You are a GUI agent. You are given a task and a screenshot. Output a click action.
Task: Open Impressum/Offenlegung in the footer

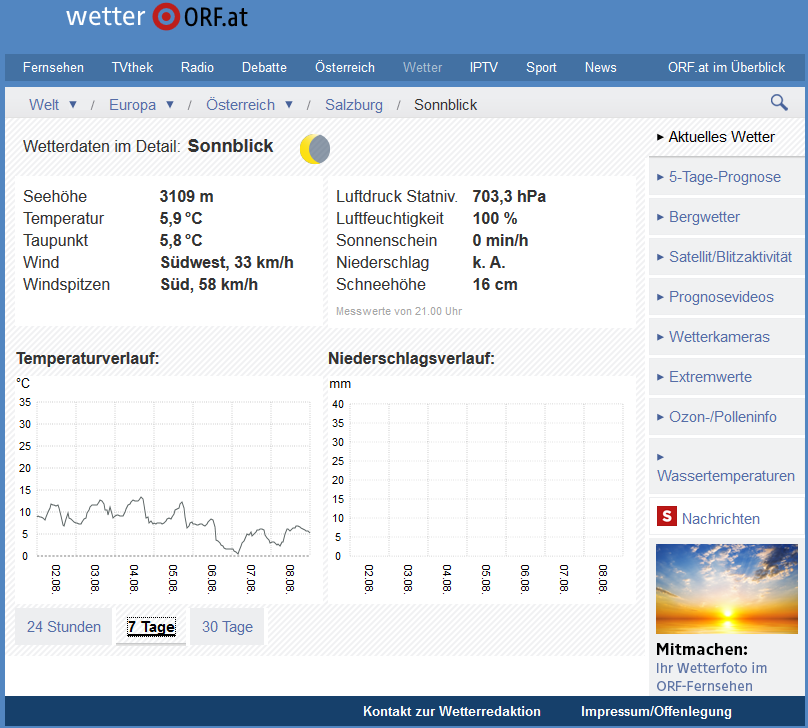coord(656,711)
